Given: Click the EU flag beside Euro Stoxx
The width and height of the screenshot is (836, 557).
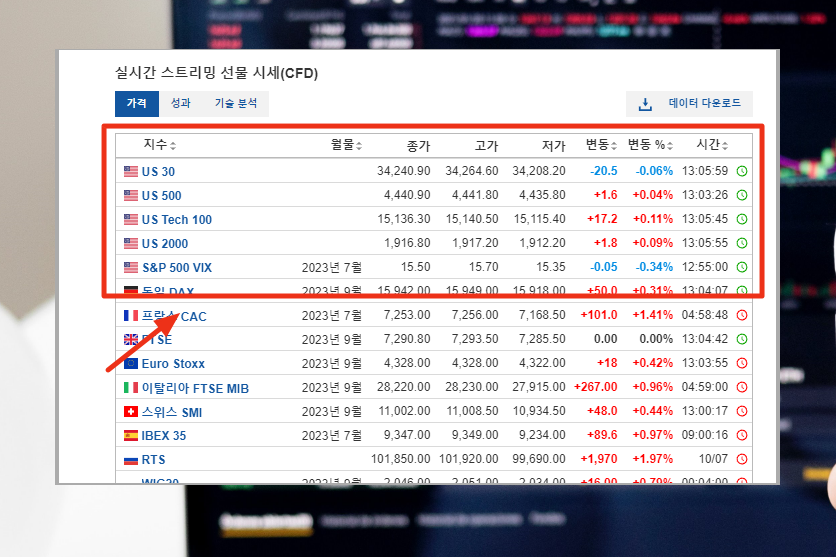Looking at the screenshot, I should (x=131, y=364).
